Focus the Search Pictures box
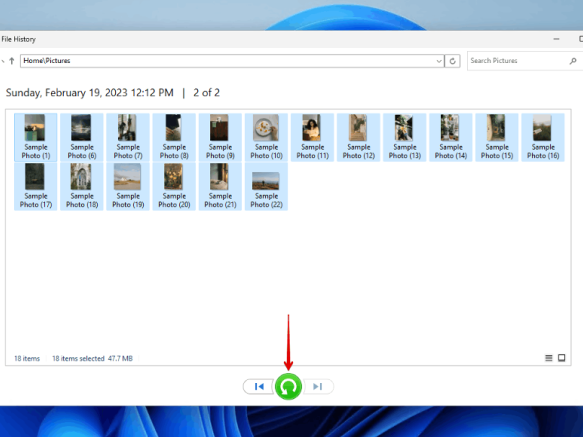Image resolution: width=583 pixels, height=437 pixels. click(x=518, y=61)
